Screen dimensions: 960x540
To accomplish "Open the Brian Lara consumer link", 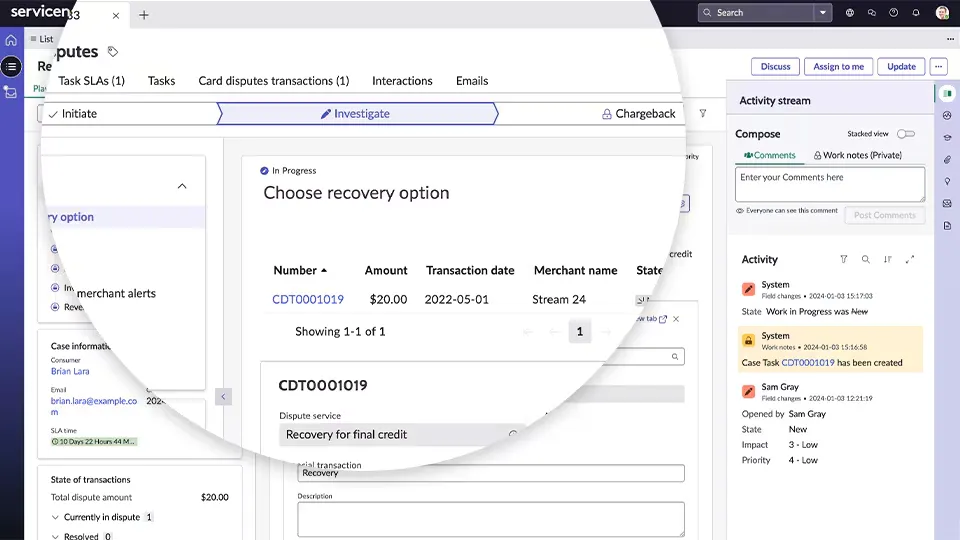I will point(70,371).
